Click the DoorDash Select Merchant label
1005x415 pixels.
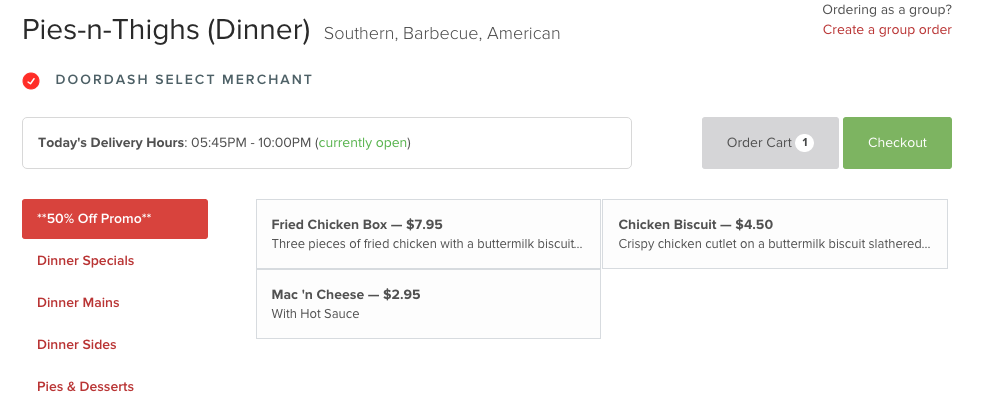coord(184,80)
